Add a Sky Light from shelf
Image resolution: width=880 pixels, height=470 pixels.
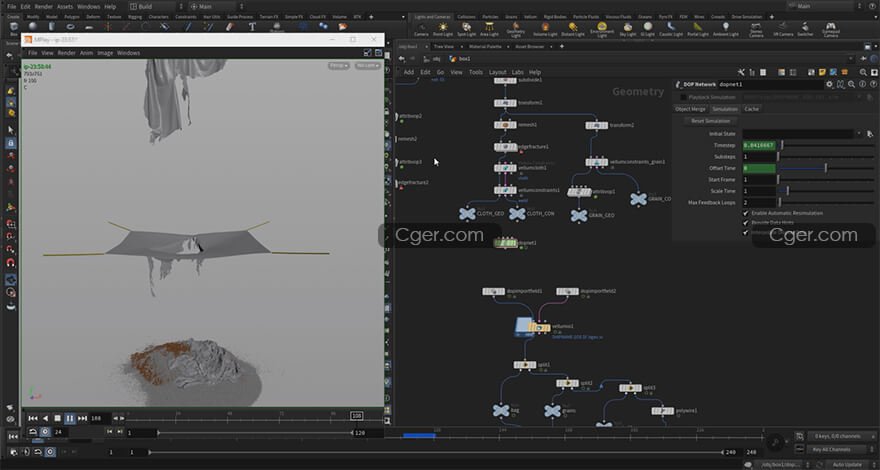tap(627, 29)
